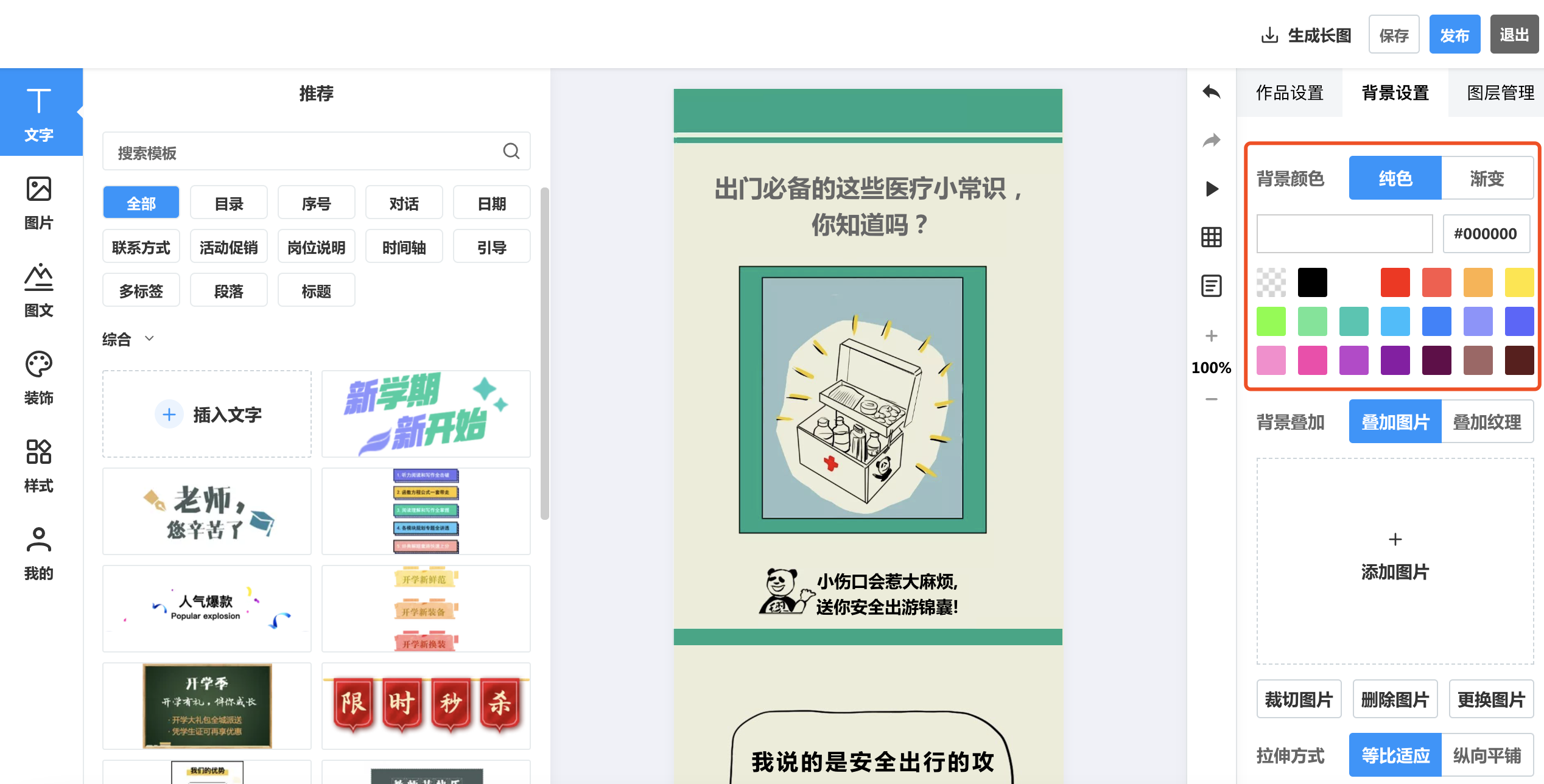Pick the lime green color swatch
The image size is (1544, 784).
pyautogui.click(x=1271, y=321)
